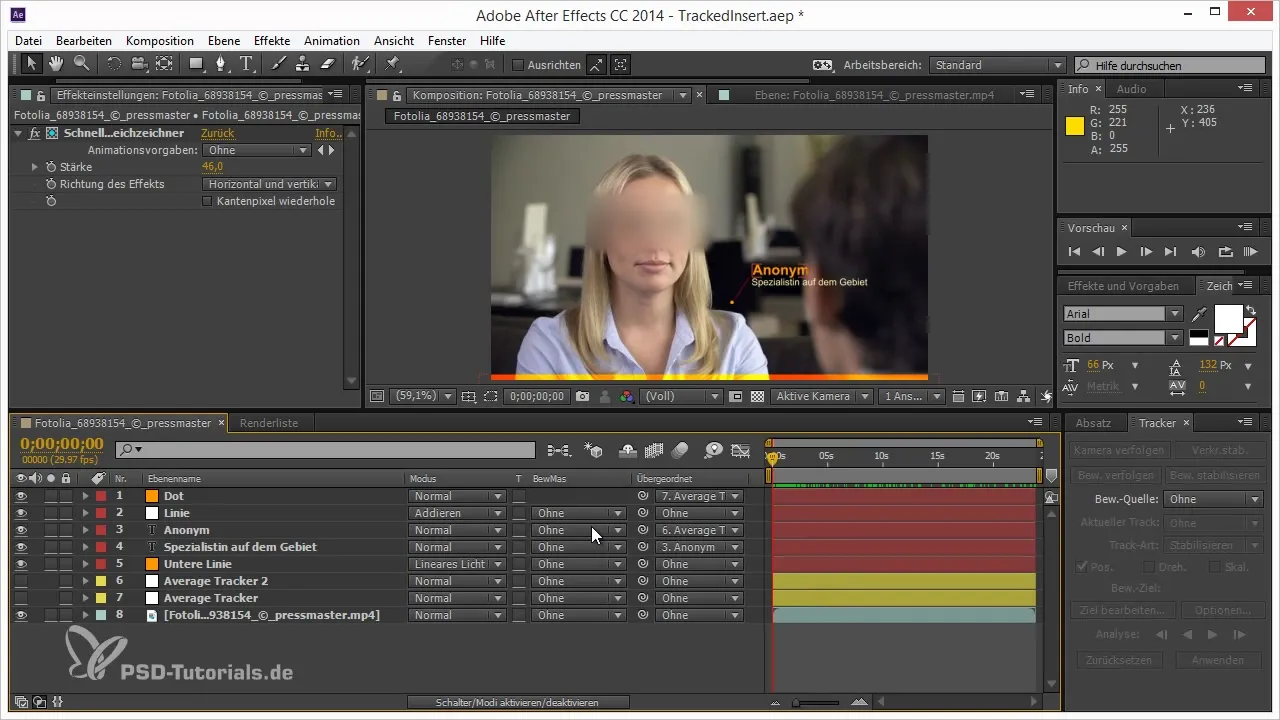This screenshot has height=720, width=1280.
Task: Open the viewer zoom 59,1% dropdown
Action: tap(422, 396)
